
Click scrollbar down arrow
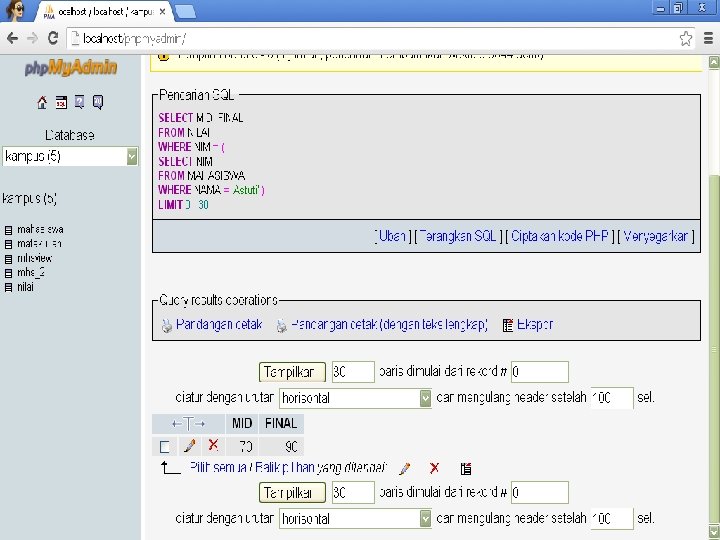pos(714,531)
